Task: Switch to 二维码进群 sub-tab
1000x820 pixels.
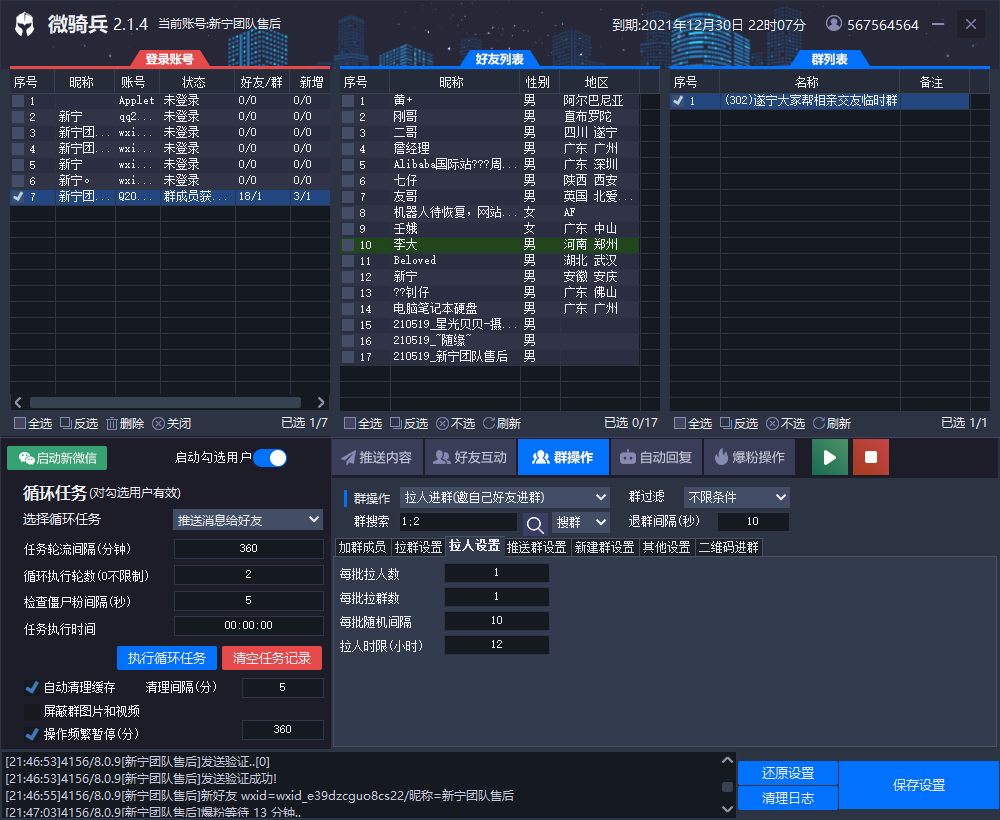Action: pos(729,547)
